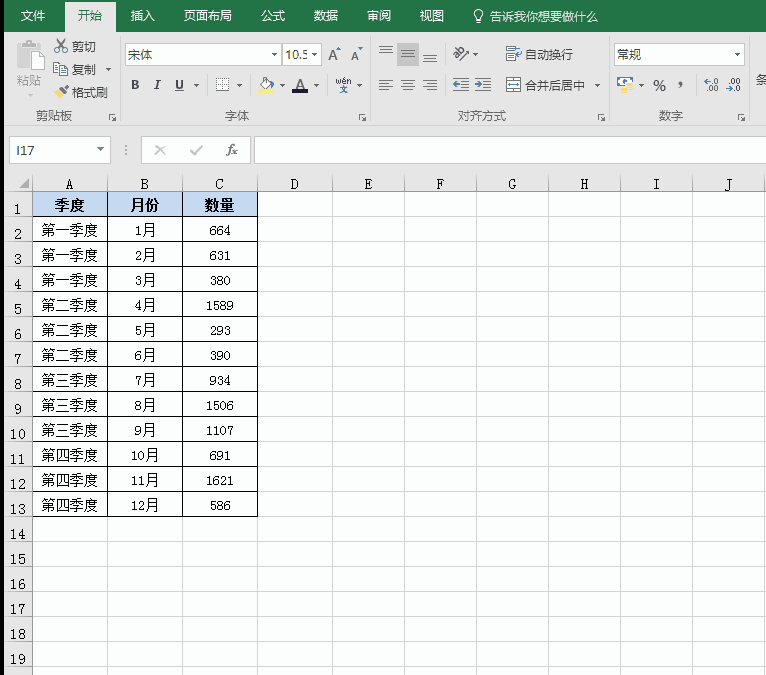Click the middle align icon
The image size is (766, 675).
coord(407,54)
